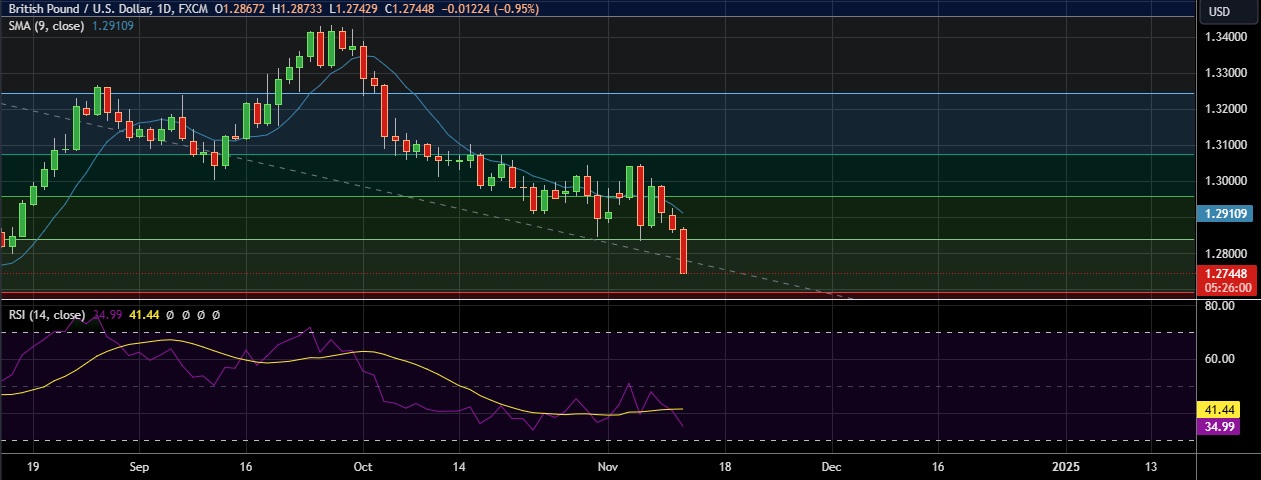Select the latest red candlestick
The width and height of the screenshot is (1261, 480).
[684, 251]
